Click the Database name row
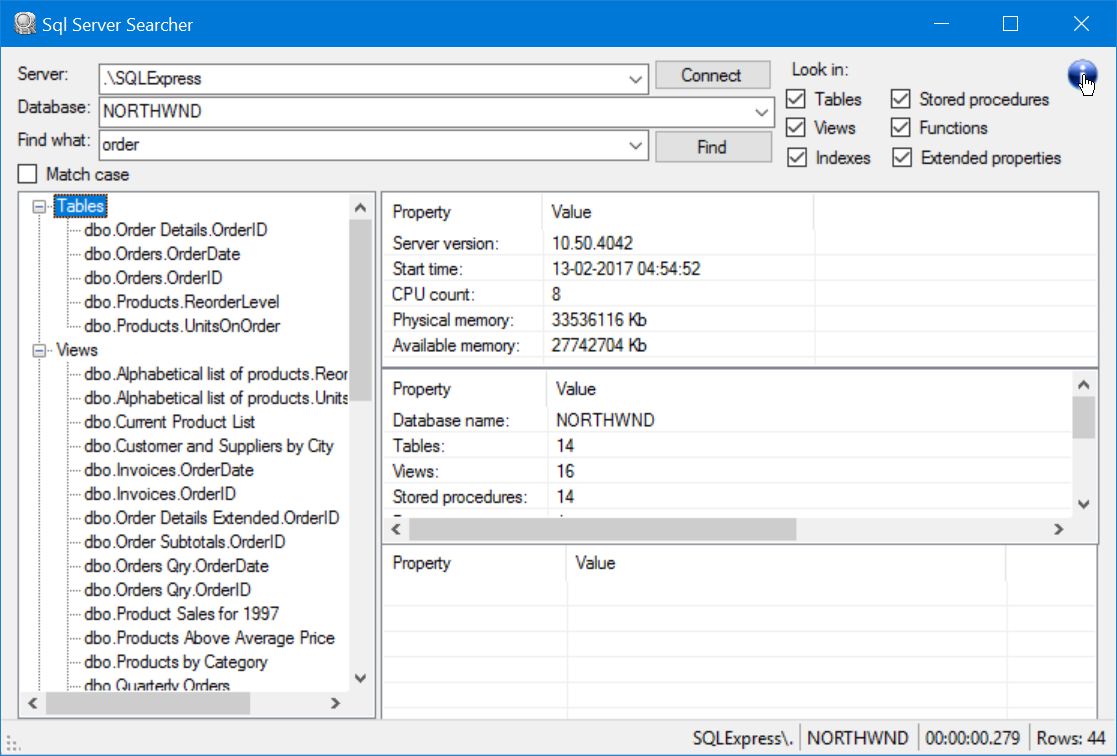 pyautogui.click(x=728, y=420)
